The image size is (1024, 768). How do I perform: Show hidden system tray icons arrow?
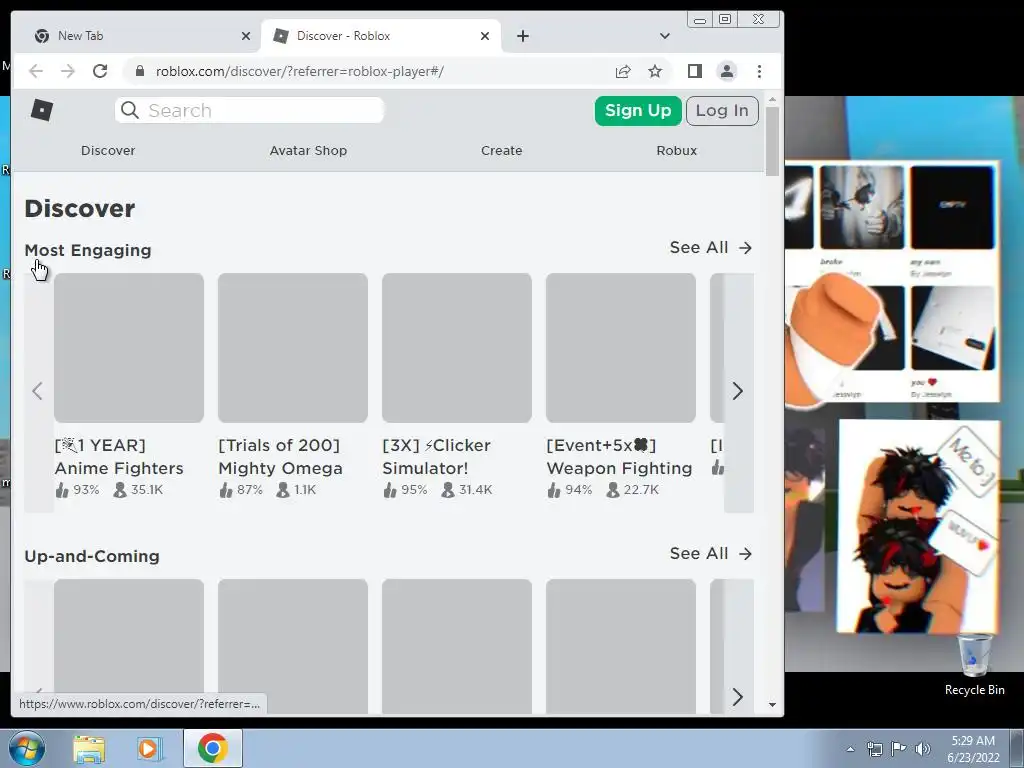click(x=850, y=749)
